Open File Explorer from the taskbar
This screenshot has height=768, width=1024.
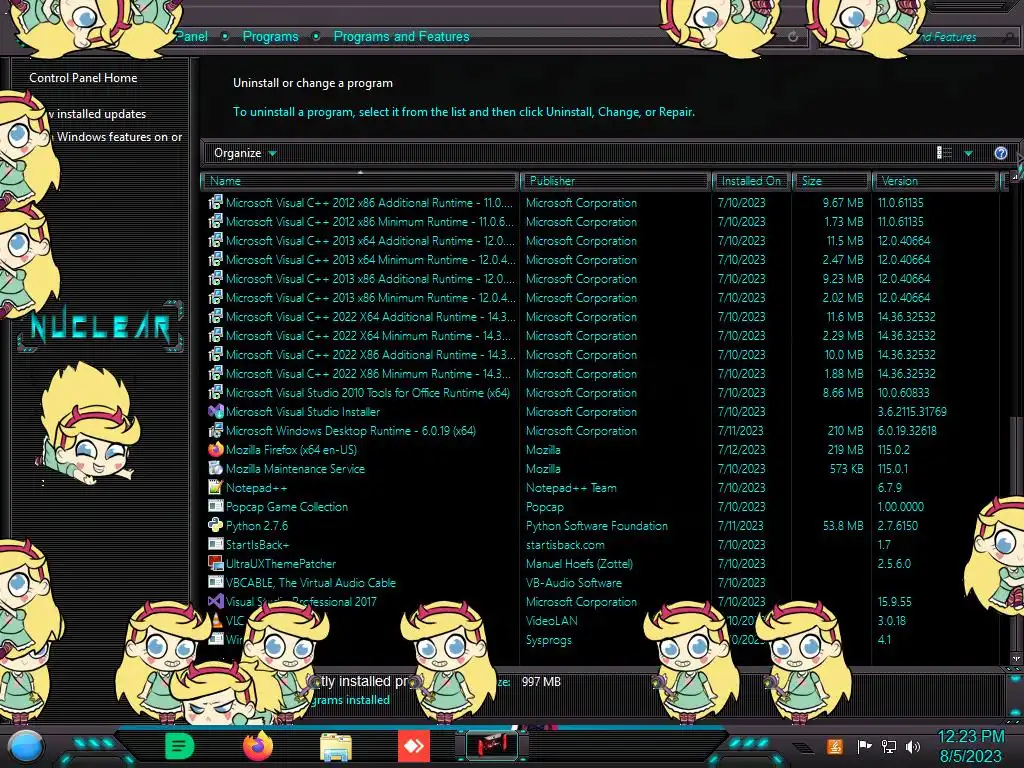pos(336,747)
